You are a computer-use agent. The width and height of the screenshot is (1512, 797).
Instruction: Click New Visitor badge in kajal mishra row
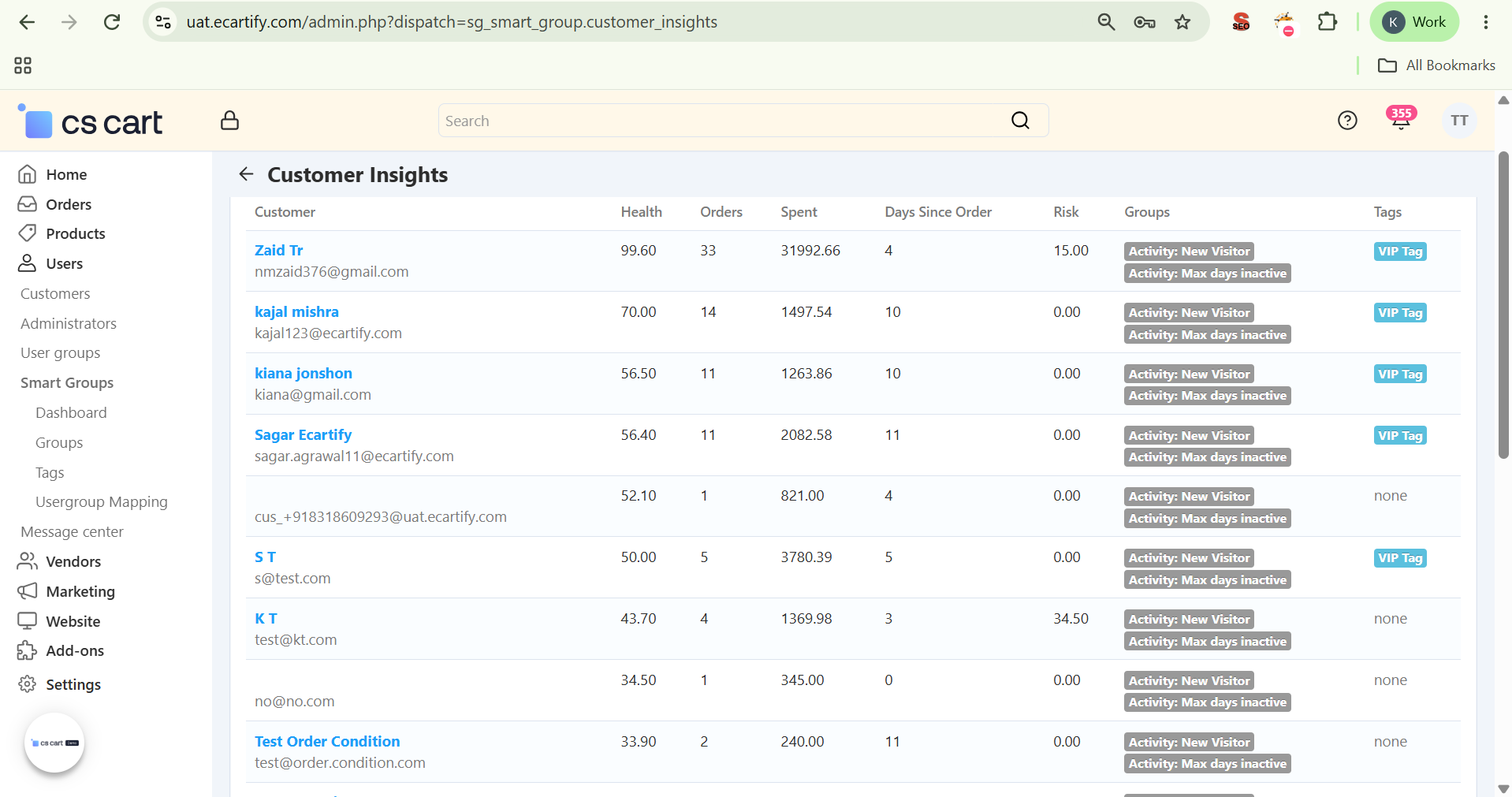coord(1189,313)
